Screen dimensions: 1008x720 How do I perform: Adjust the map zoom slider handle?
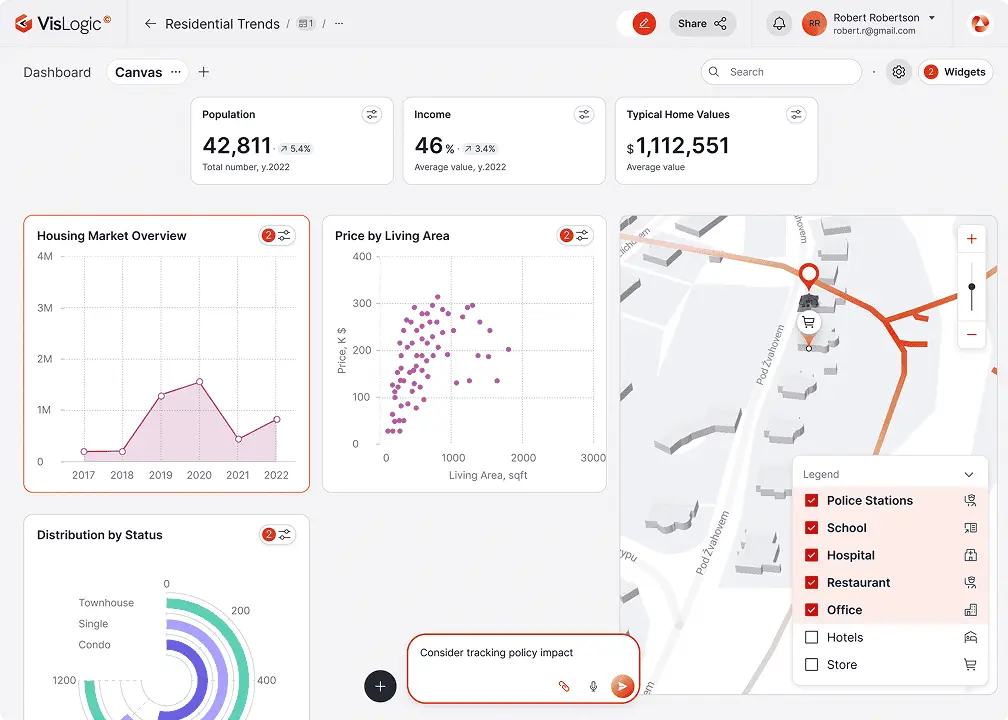click(971, 287)
